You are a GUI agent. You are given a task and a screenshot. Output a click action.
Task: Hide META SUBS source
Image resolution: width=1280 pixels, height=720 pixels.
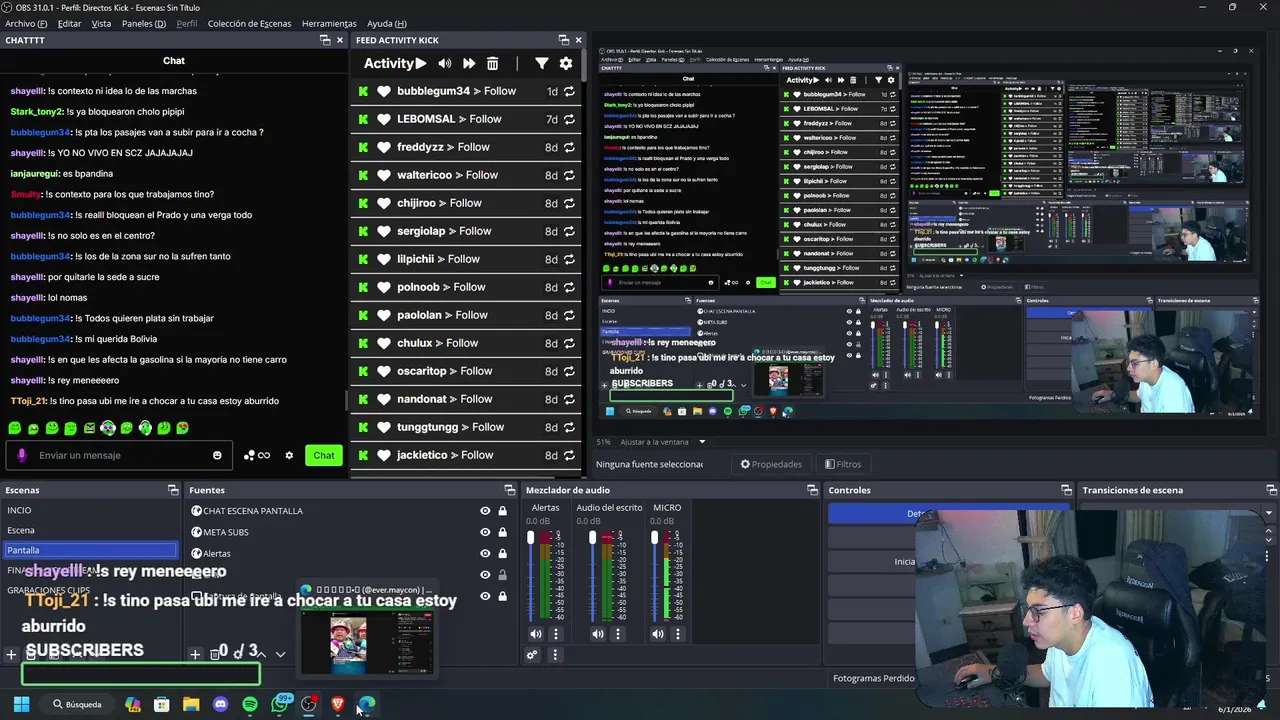coord(485,532)
